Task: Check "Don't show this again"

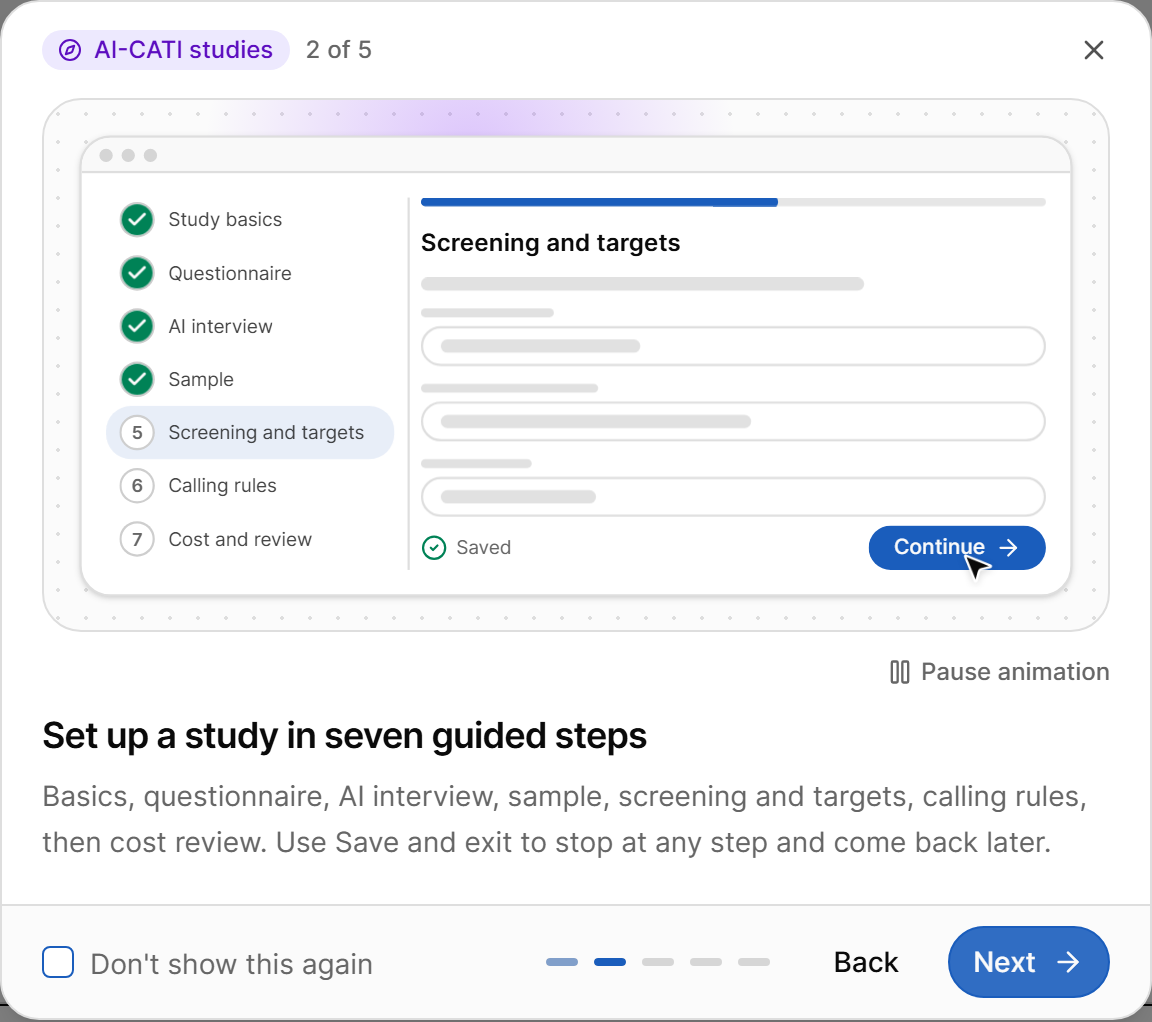Action: point(58,962)
